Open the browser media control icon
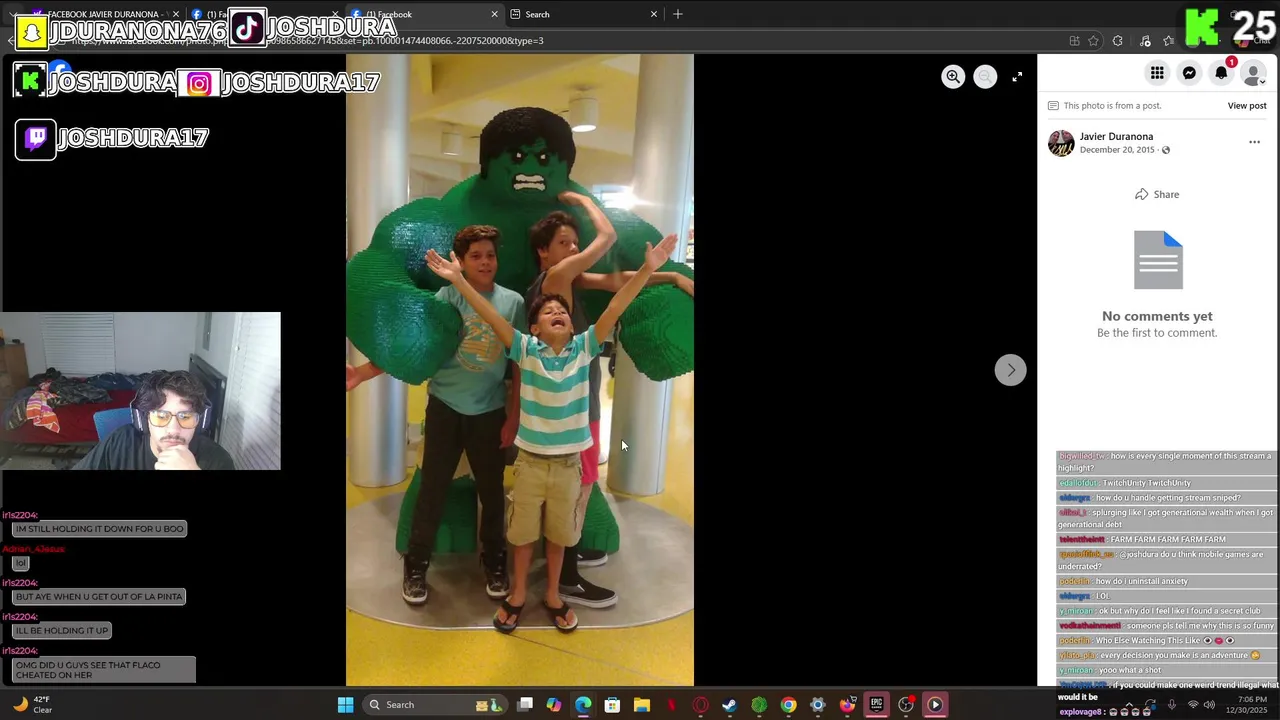The image size is (1280, 720). pos(1145,41)
